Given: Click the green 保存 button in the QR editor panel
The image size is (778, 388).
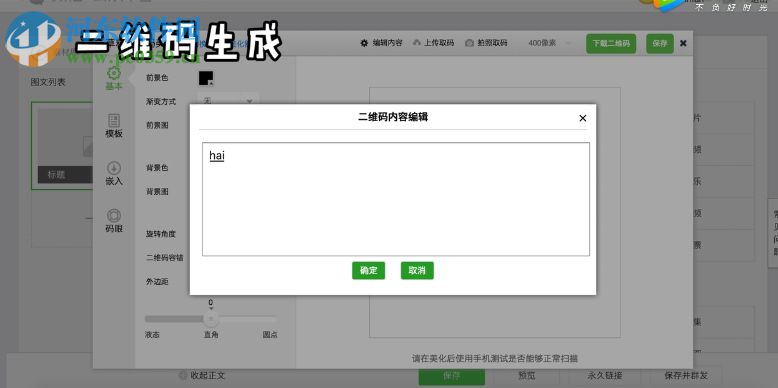Looking at the screenshot, I should coord(660,44).
